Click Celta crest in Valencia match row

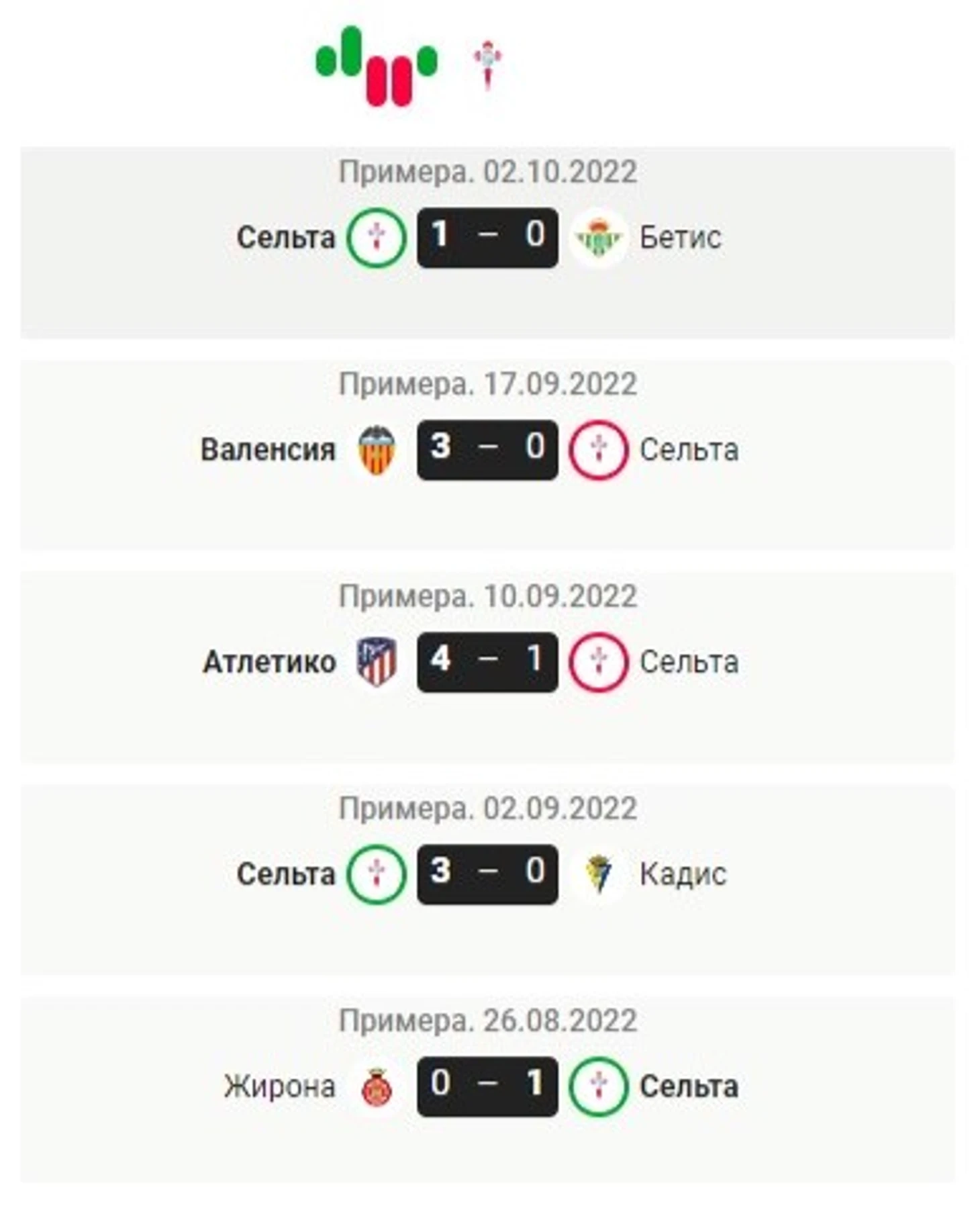[x=599, y=450]
